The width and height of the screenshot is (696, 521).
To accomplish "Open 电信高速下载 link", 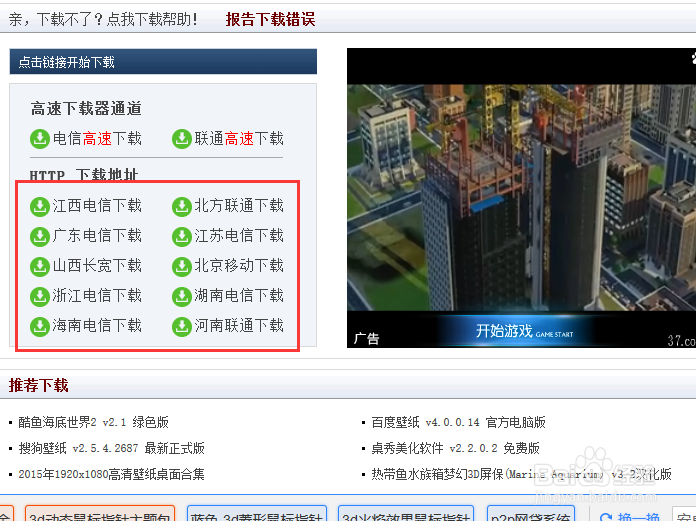I will [97, 138].
